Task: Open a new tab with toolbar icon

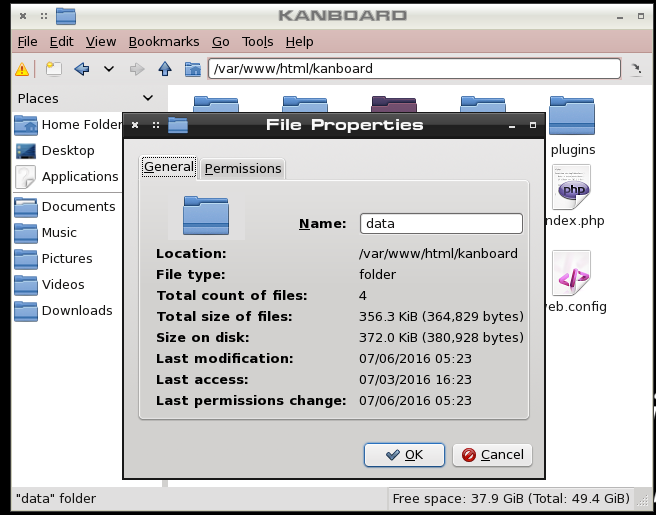Action: [x=54, y=69]
